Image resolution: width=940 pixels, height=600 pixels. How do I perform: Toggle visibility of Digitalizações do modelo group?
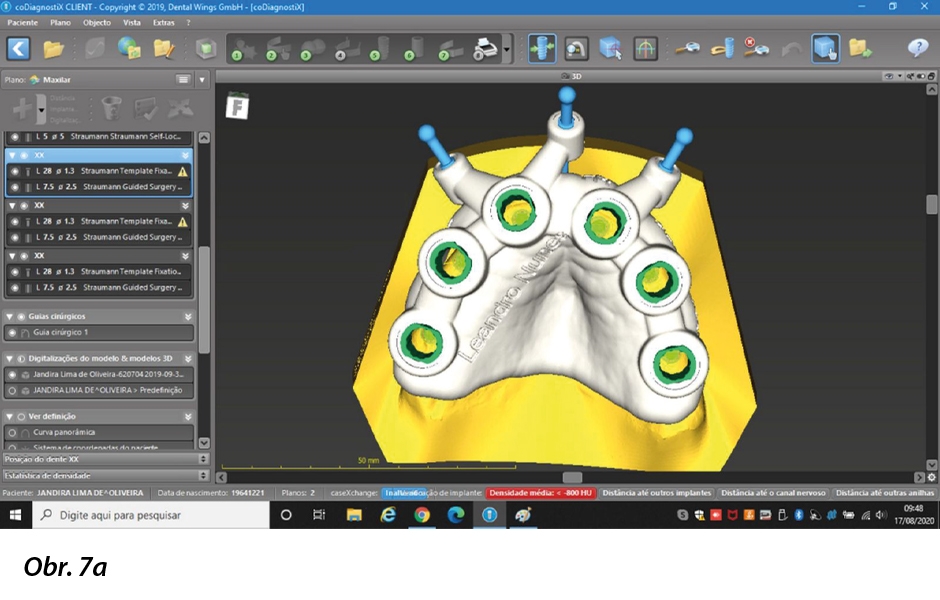click(22, 358)
